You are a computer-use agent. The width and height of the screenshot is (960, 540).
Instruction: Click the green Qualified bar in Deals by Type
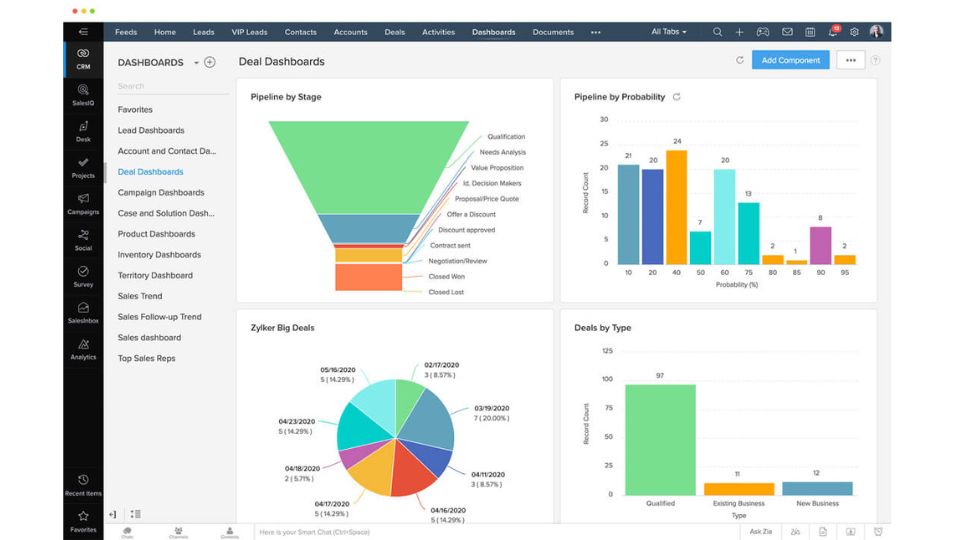point(660,439)
